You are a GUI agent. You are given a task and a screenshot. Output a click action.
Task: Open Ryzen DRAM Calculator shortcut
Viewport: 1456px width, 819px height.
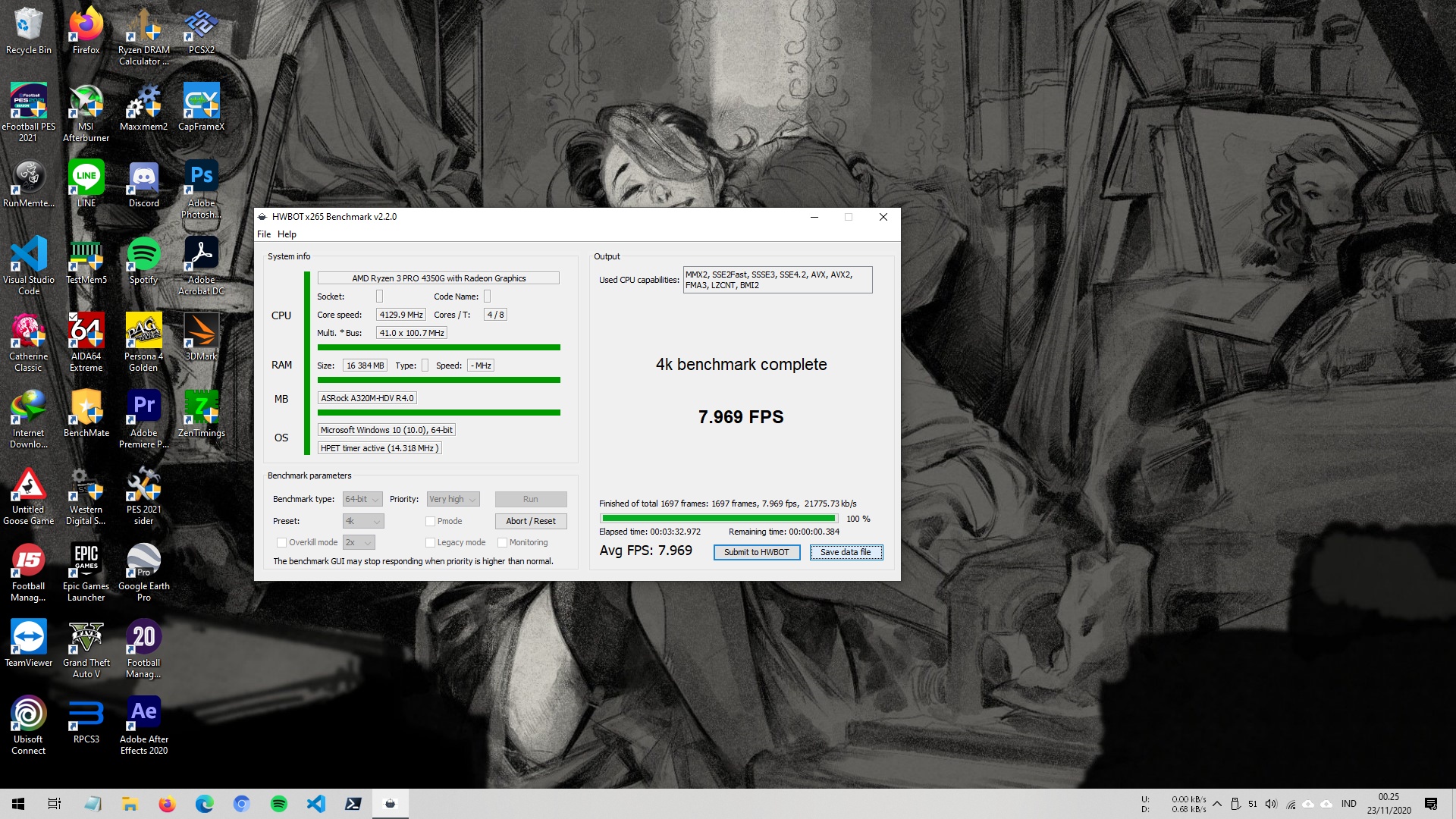(x=143, y=36)
